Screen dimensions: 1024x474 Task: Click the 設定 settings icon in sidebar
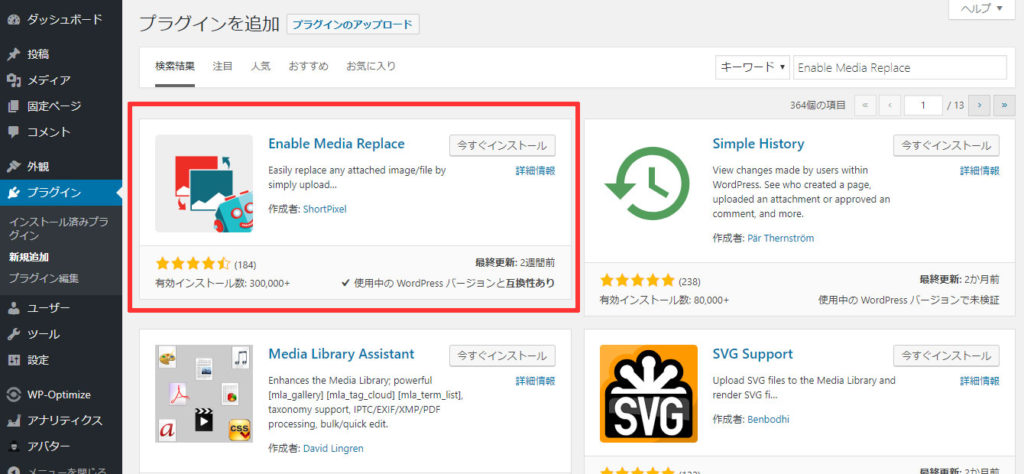(13, 360)
